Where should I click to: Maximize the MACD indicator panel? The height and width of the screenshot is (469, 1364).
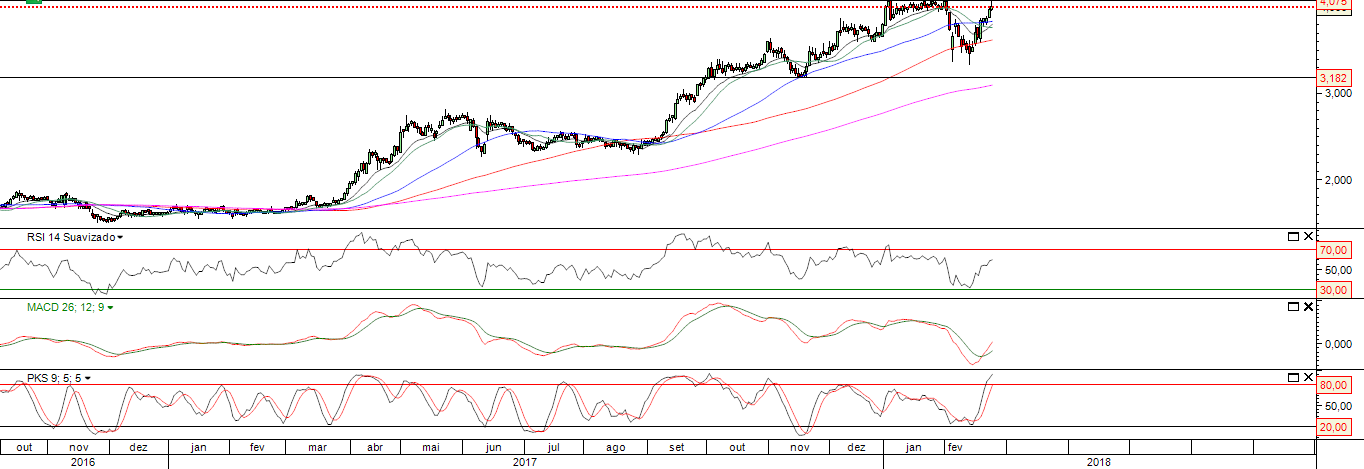click(x=1292, y=306)
